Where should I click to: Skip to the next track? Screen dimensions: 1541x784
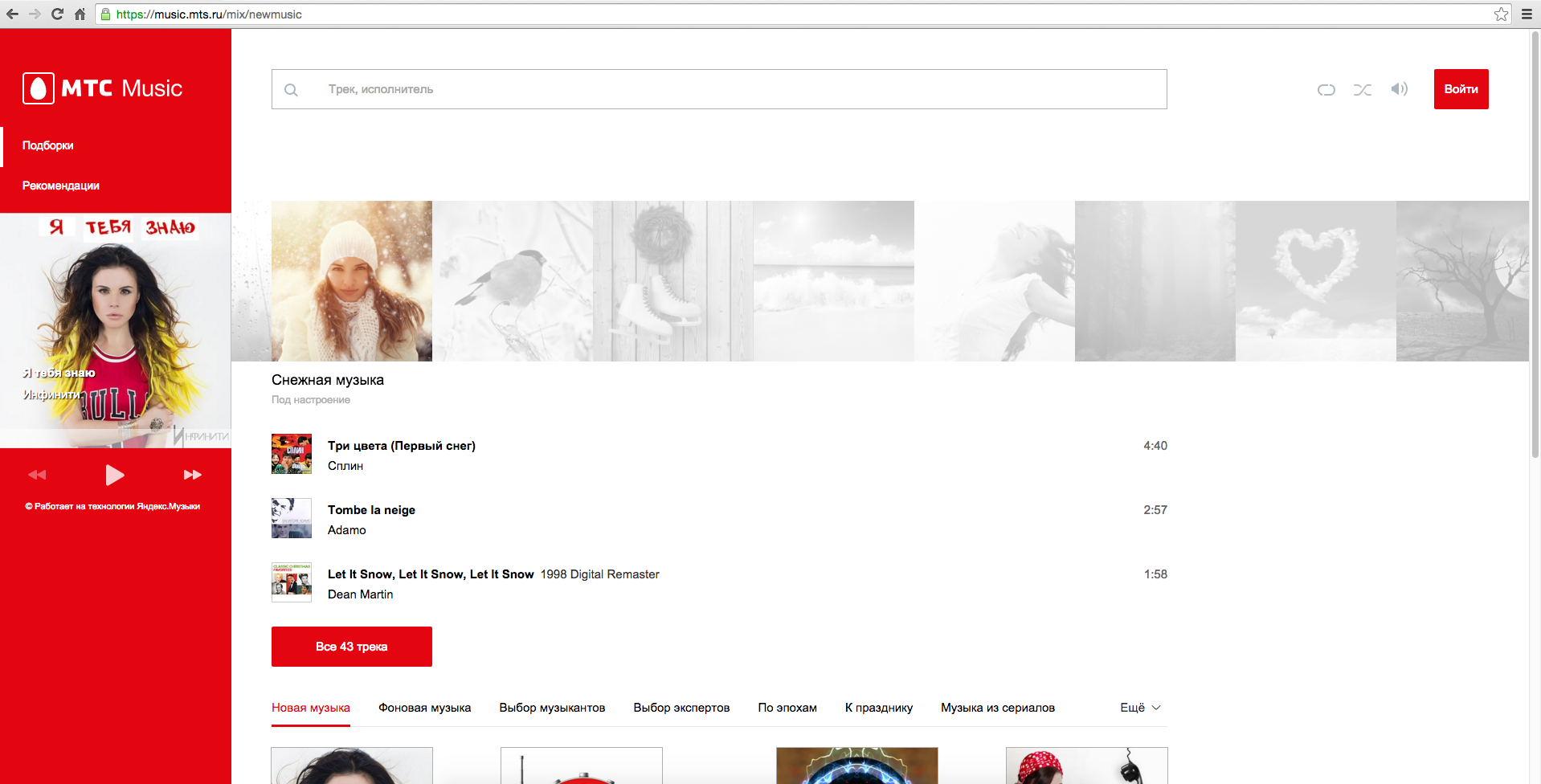pyautogui.click(x=192, y=475)
